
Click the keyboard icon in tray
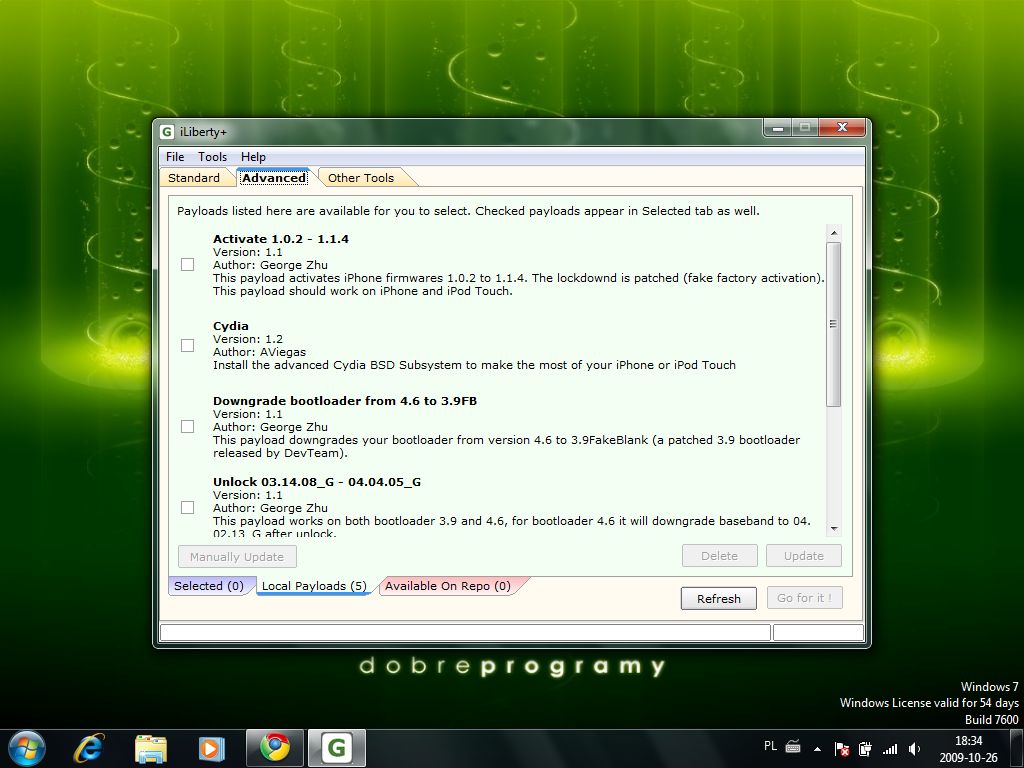793,747
